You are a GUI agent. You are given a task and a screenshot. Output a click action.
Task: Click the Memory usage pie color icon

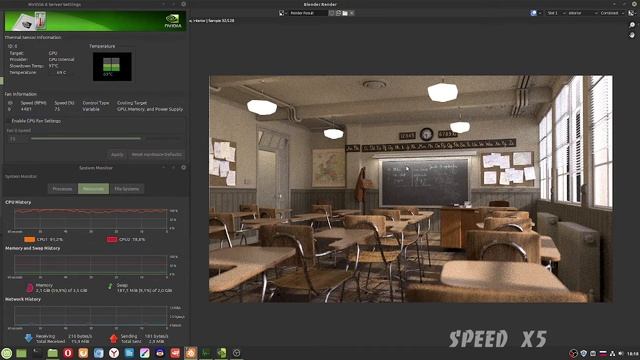(x=29, y=288)
